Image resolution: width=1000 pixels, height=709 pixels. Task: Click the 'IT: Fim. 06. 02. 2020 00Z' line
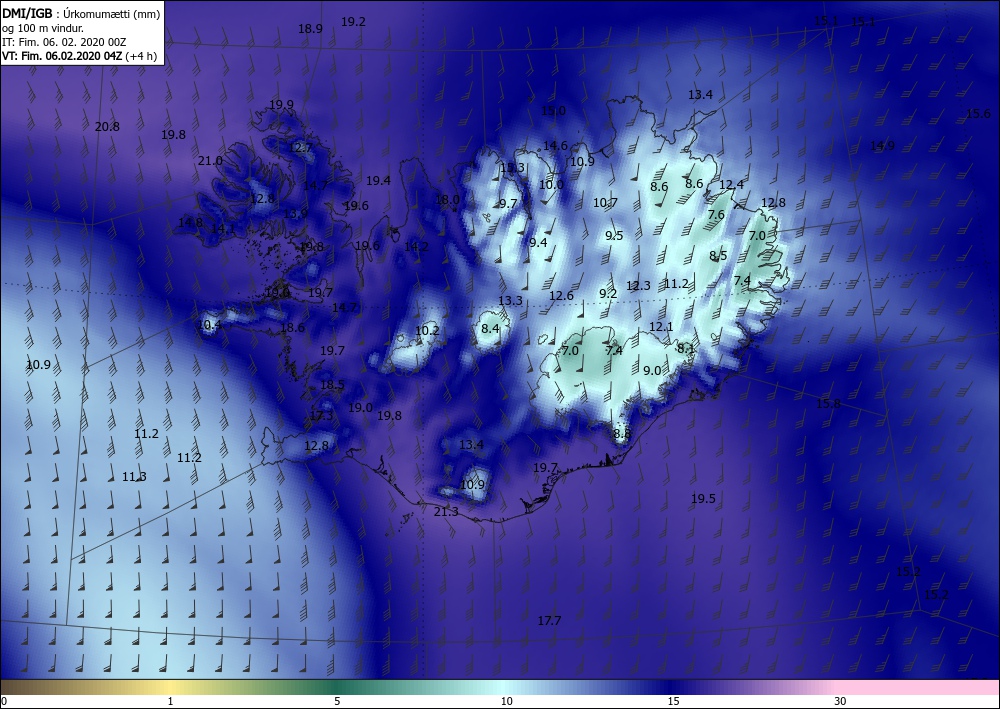(64, 41)
